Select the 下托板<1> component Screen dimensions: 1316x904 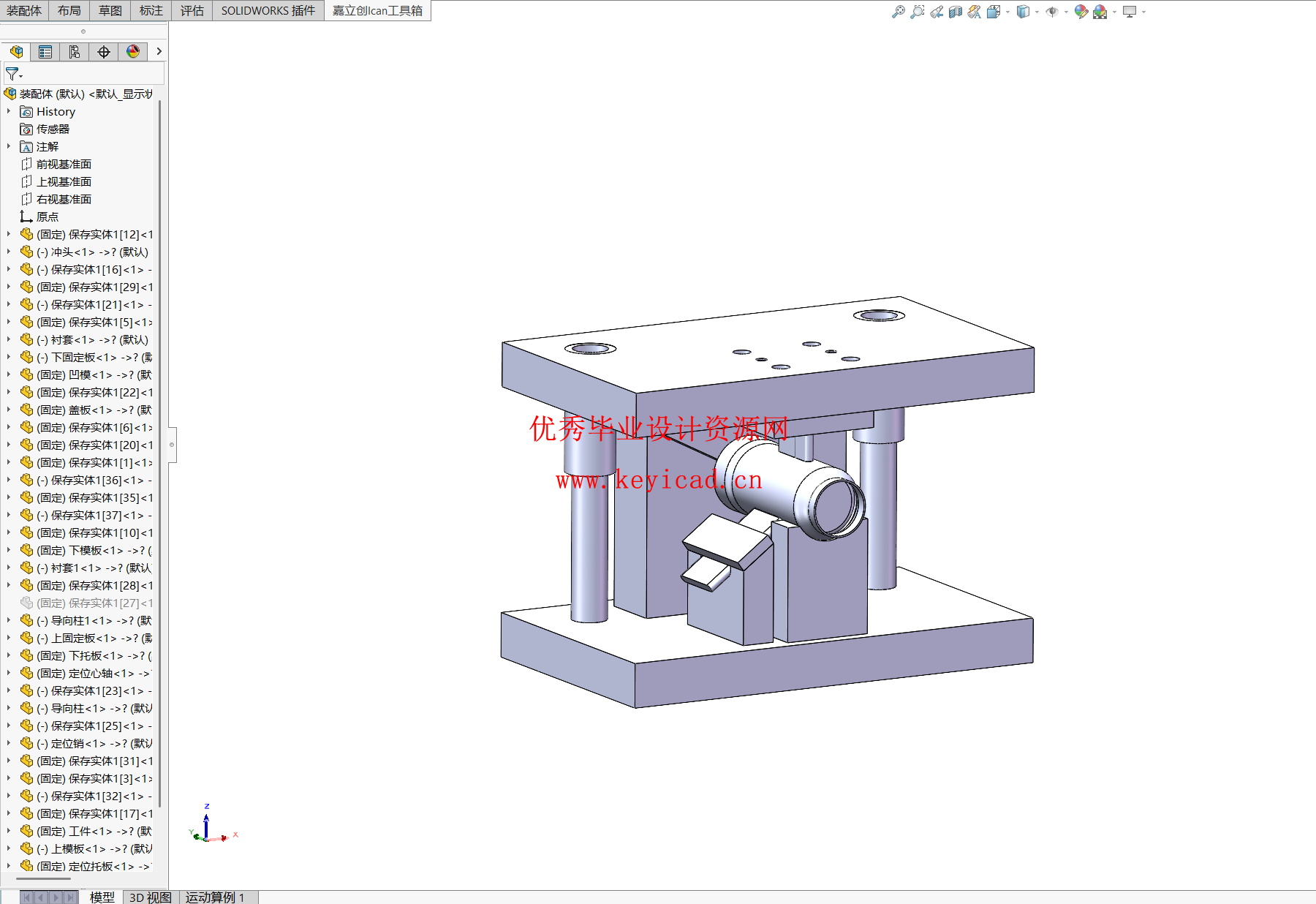click(x=94, y=655)
